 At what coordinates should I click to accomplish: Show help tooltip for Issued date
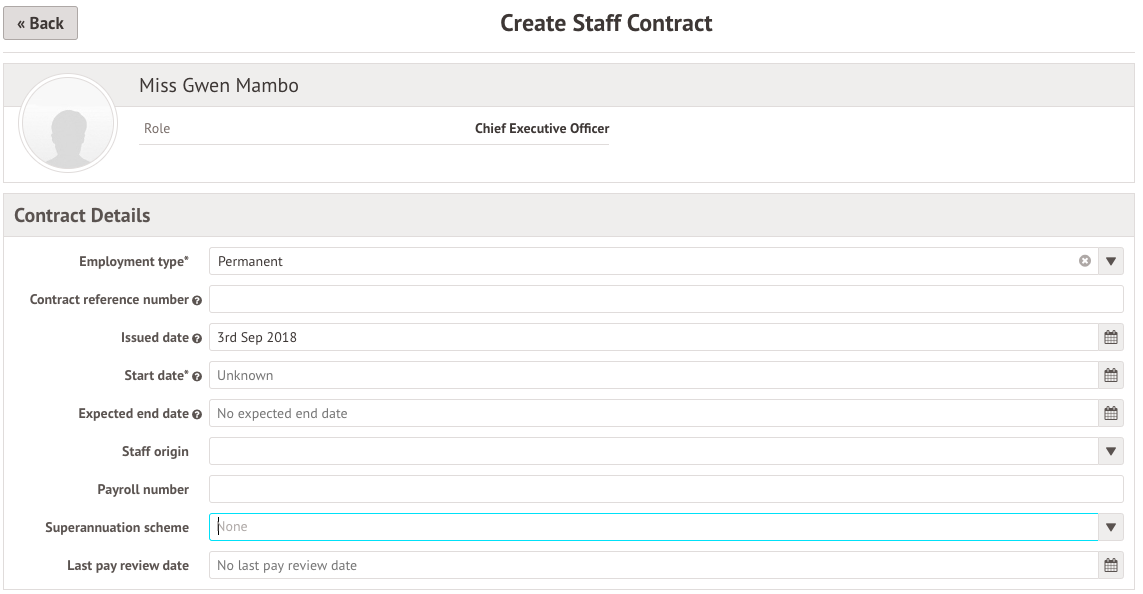(197, 338)
